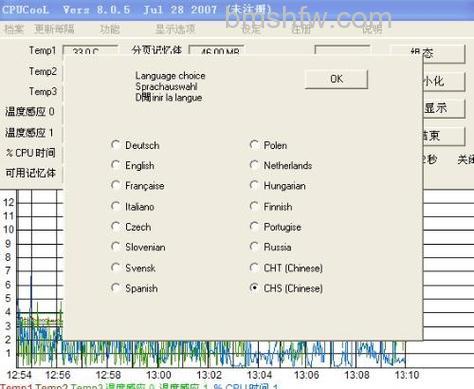
Task: Pick Italiano from the language list
Action: click(133, 207)
